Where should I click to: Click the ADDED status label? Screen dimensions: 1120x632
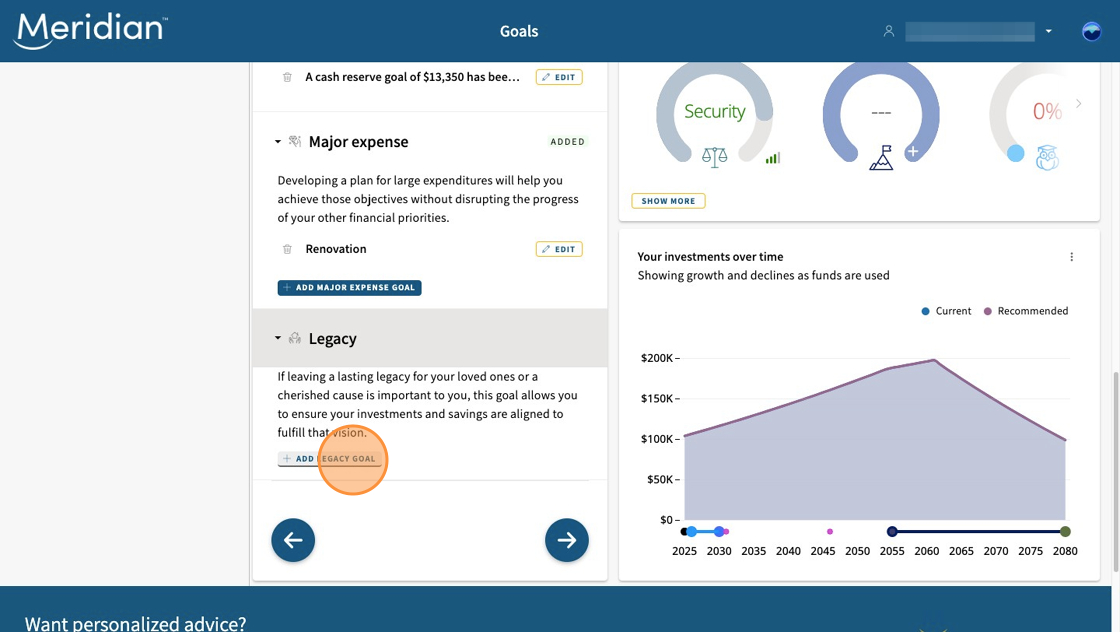click(568, 142)
